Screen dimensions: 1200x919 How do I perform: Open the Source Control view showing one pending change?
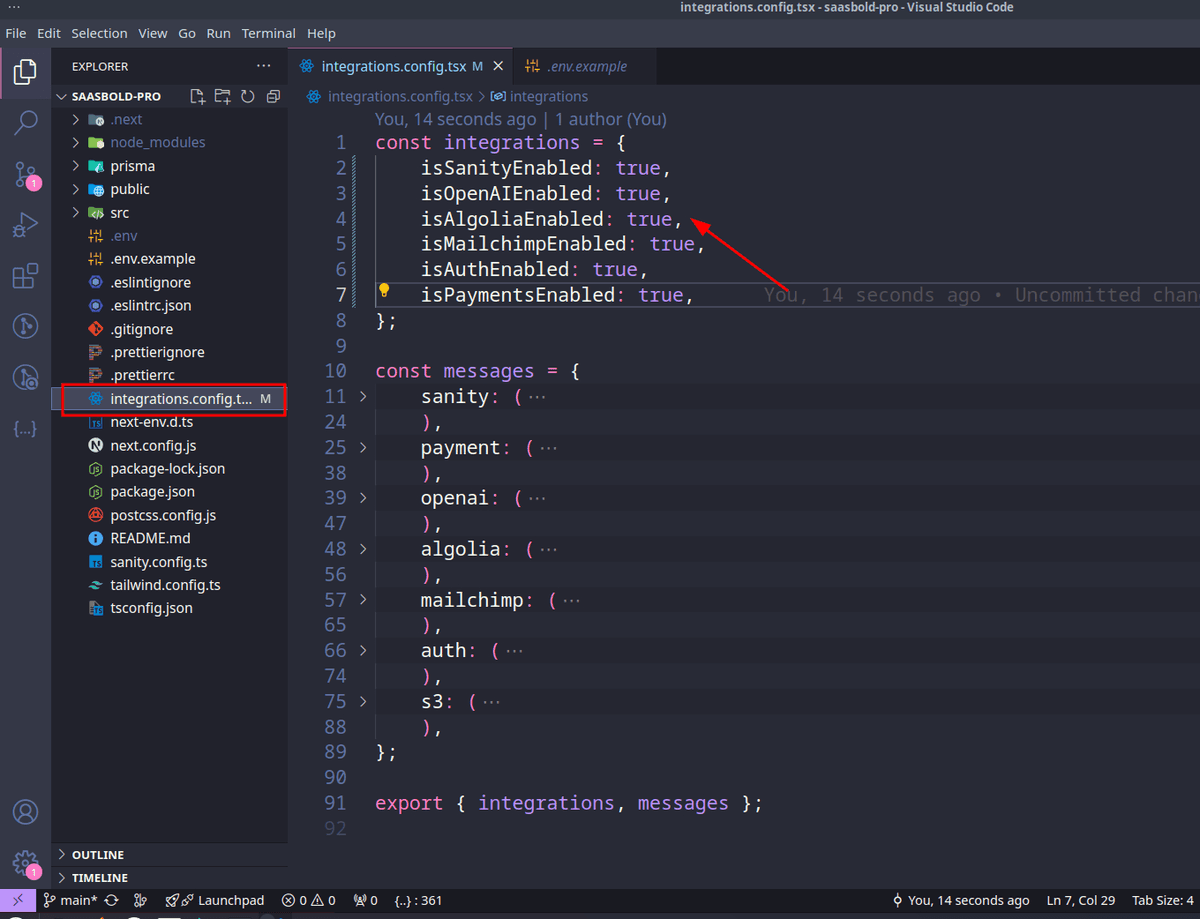pyautogui.click(x=25, y=174)
